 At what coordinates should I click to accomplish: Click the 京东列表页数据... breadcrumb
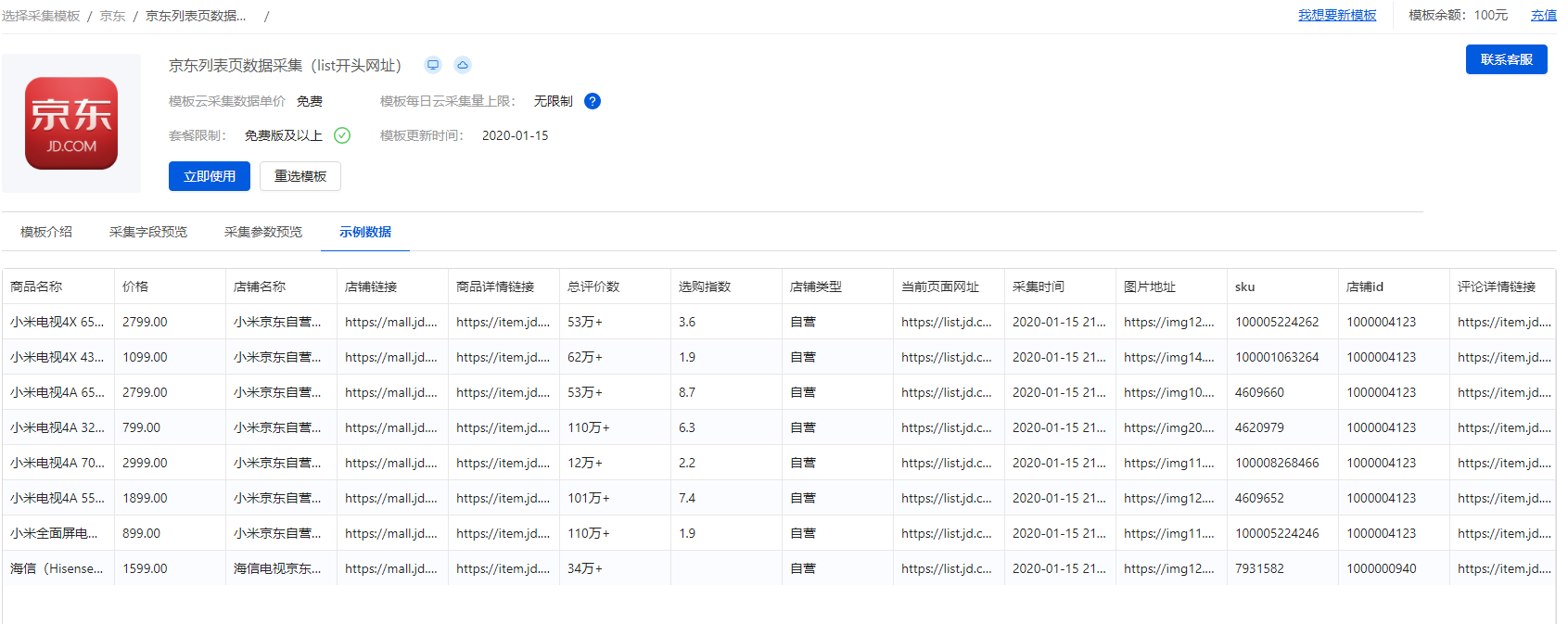click(196, 16)
